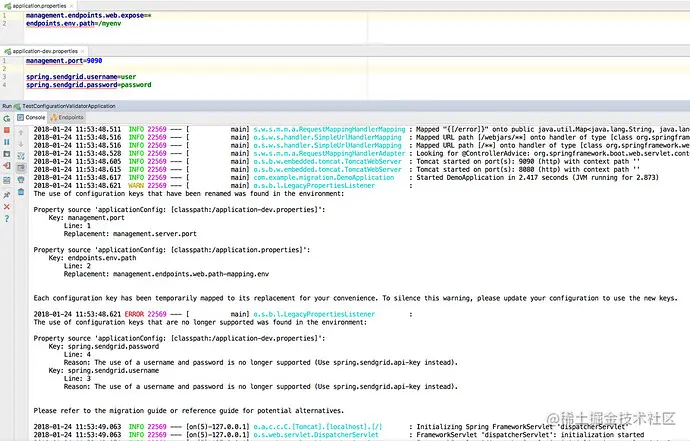Click 'Each configuration key has been temporarily mapped' line
Image resolution: width=690 pixels, height=441 pixels.
[356, 298]
